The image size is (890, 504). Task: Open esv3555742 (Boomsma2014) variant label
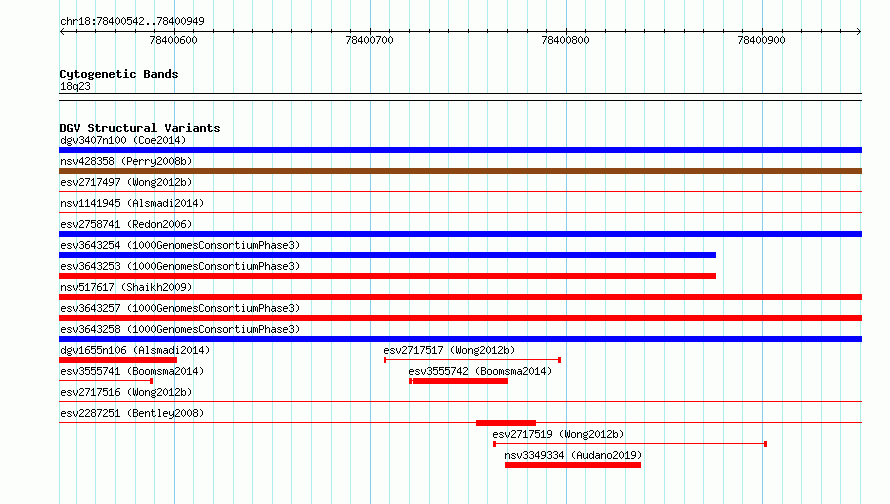(480, 371)
